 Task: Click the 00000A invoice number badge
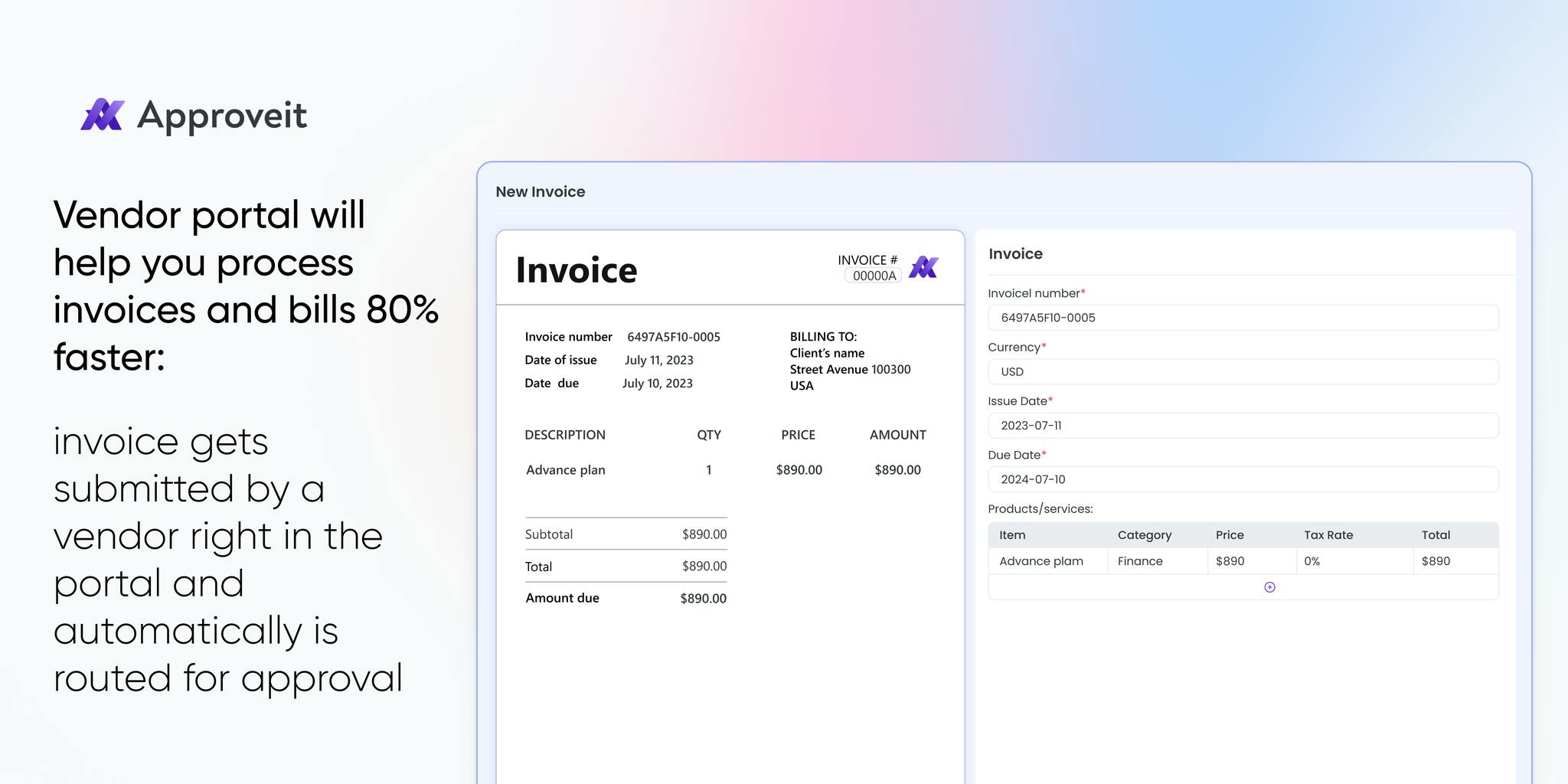874,276
